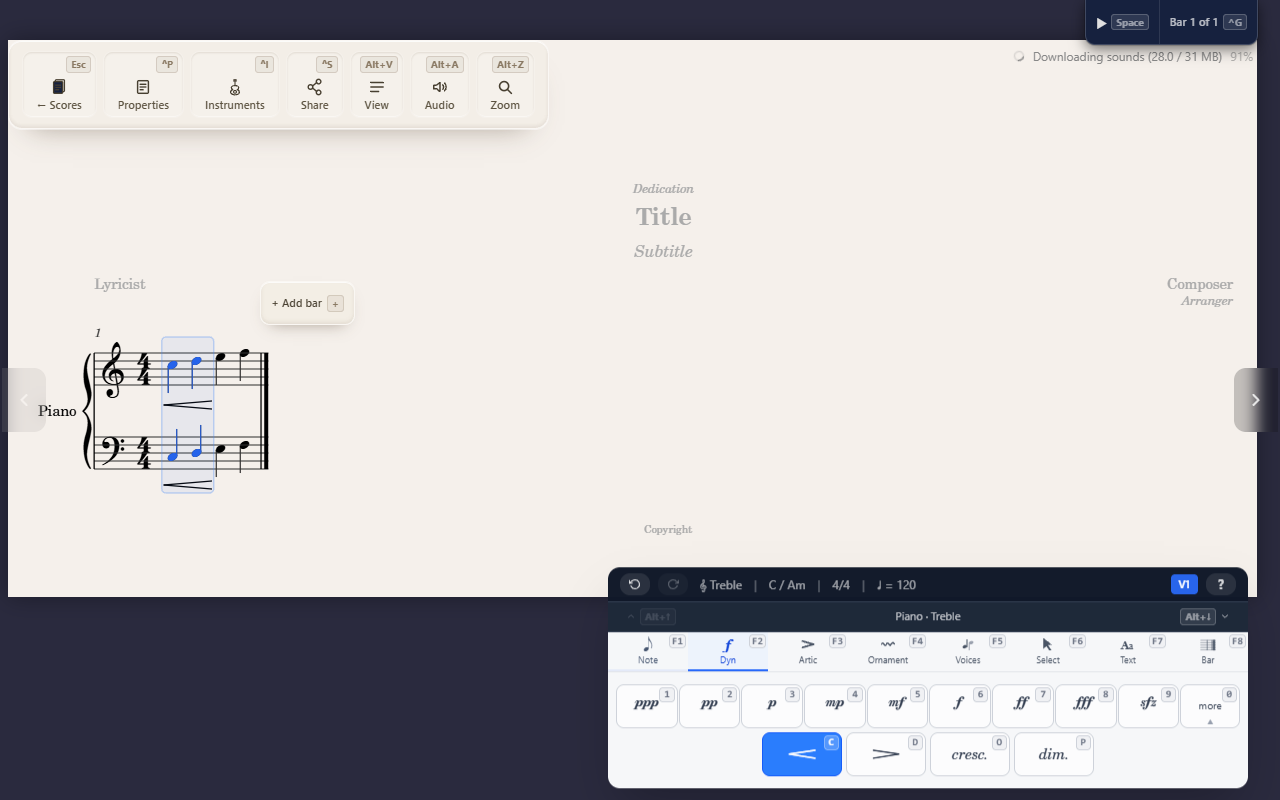Open the Properties panel
The image size is (1280, 800).
[143, 86]
